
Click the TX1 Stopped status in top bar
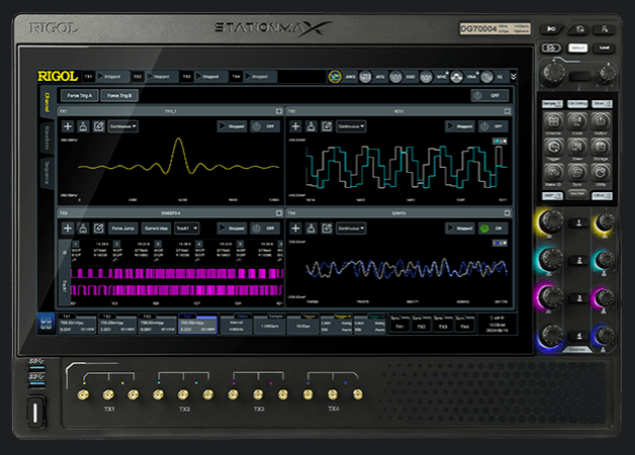pos(113,77)
